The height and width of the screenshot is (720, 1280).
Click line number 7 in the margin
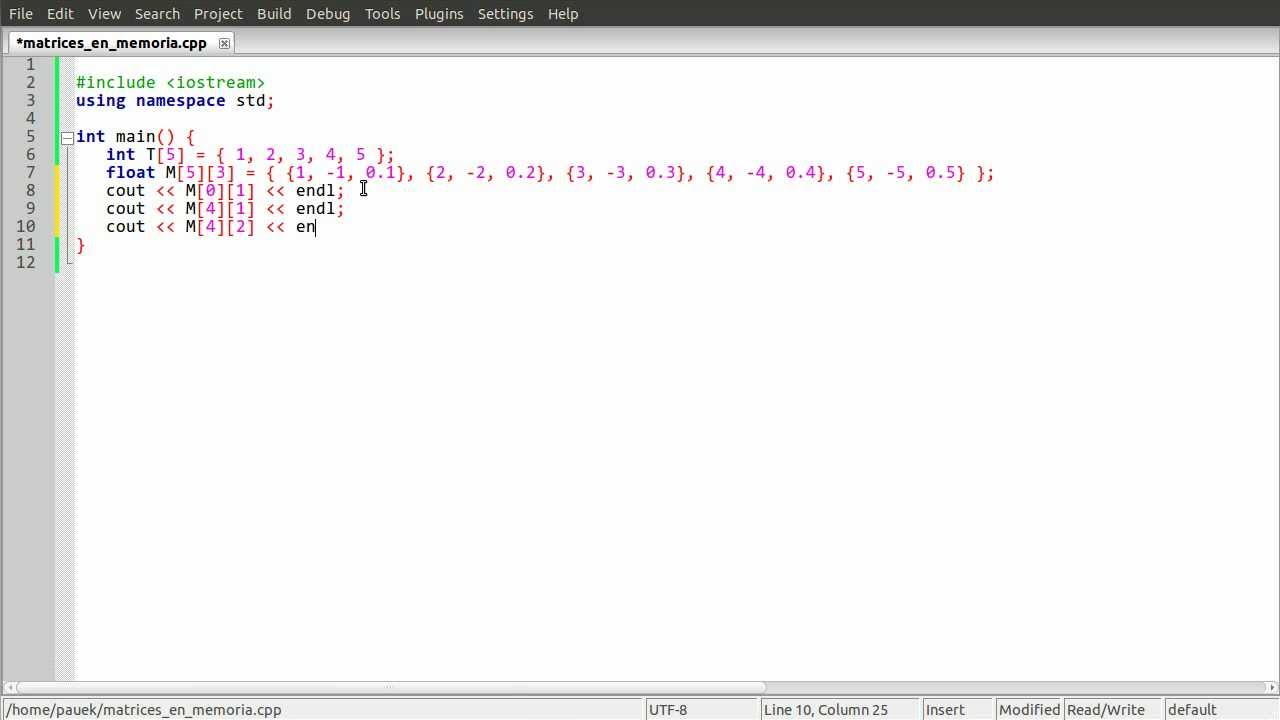click(x=30, y=172)
